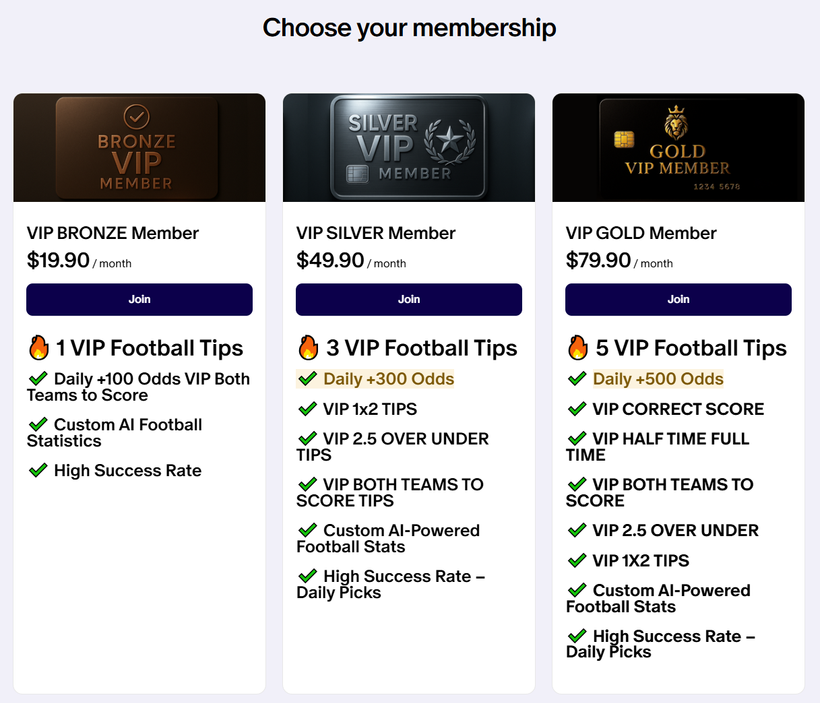The width and height of the screenshot is (820, 703).
Task: Click the checkmark beside VIP 1x2 TIPS
Action: [x=308, y=409]
